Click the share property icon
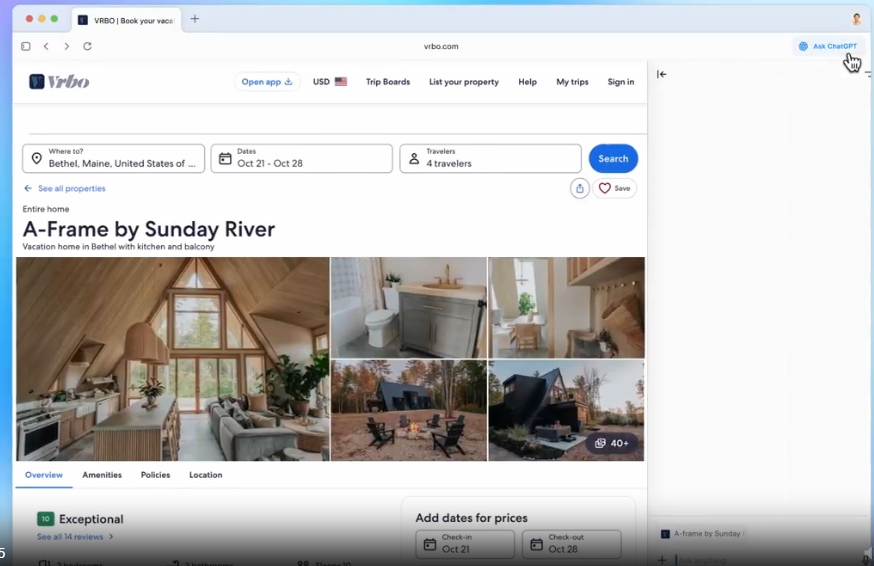The image size is (874, 566). [579, 188]
